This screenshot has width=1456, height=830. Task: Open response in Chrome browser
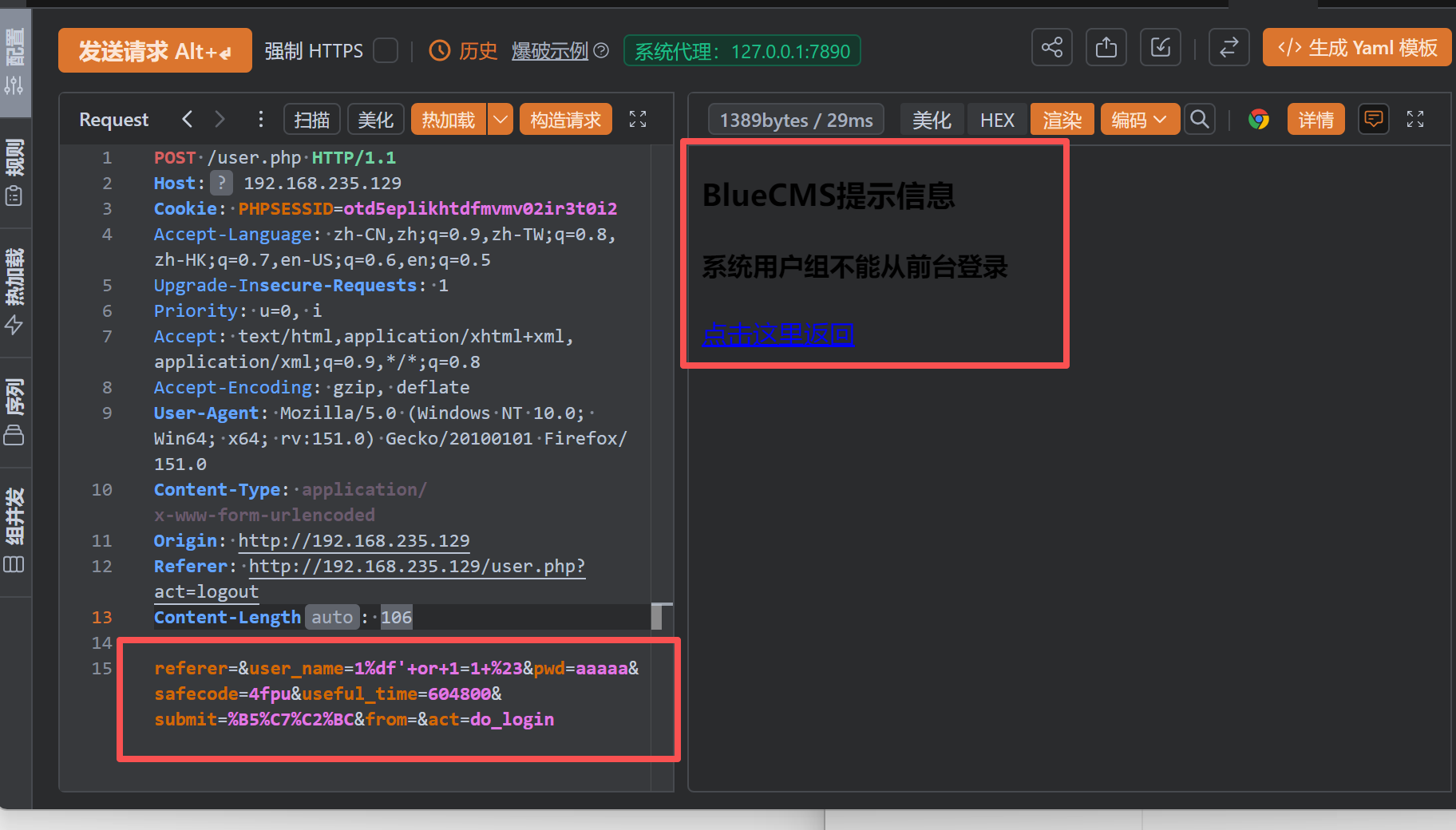(1259, 120)
